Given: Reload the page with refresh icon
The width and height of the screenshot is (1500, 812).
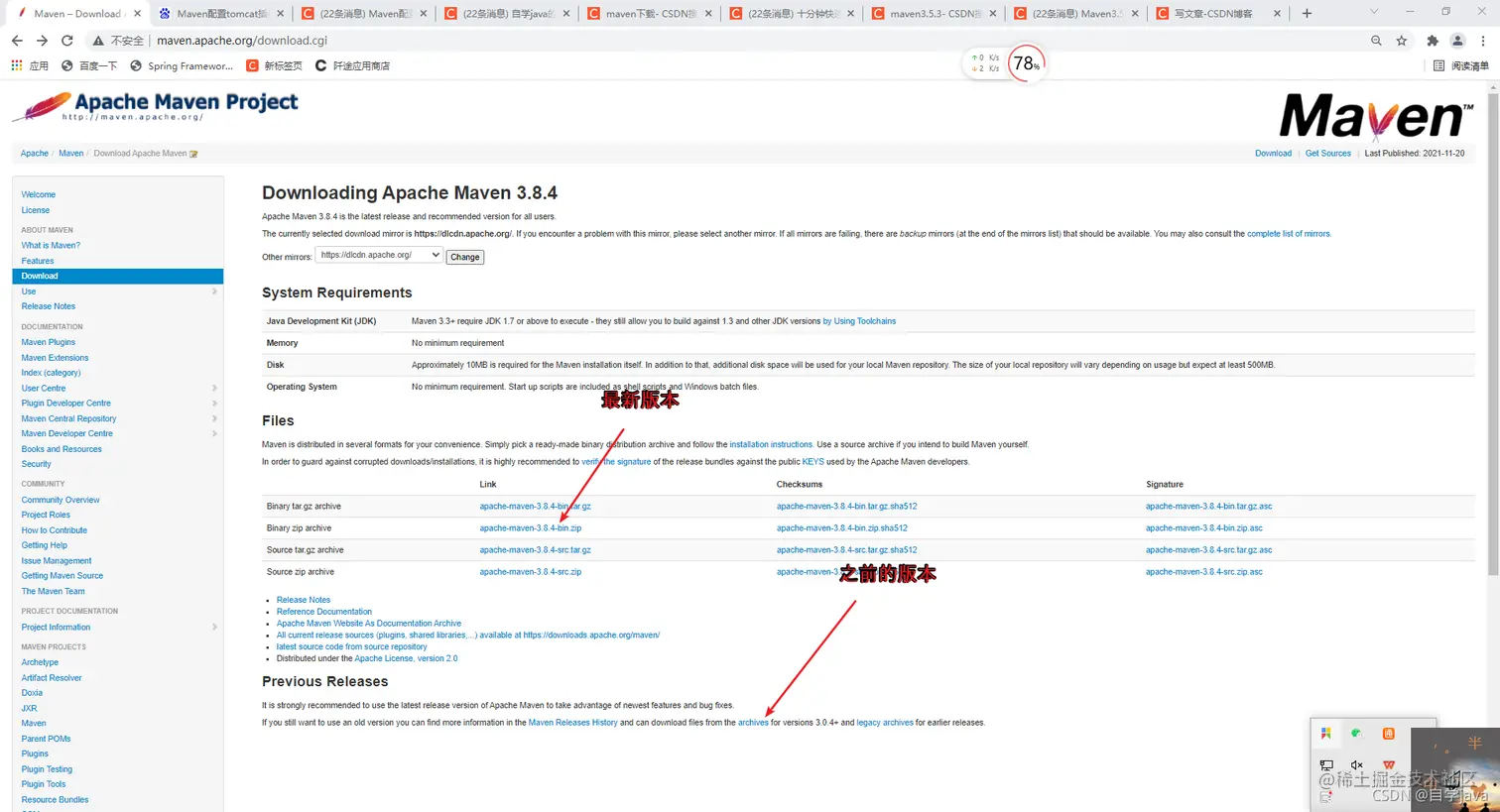Looking at the screenshot, I should click(x=67, y=41).
